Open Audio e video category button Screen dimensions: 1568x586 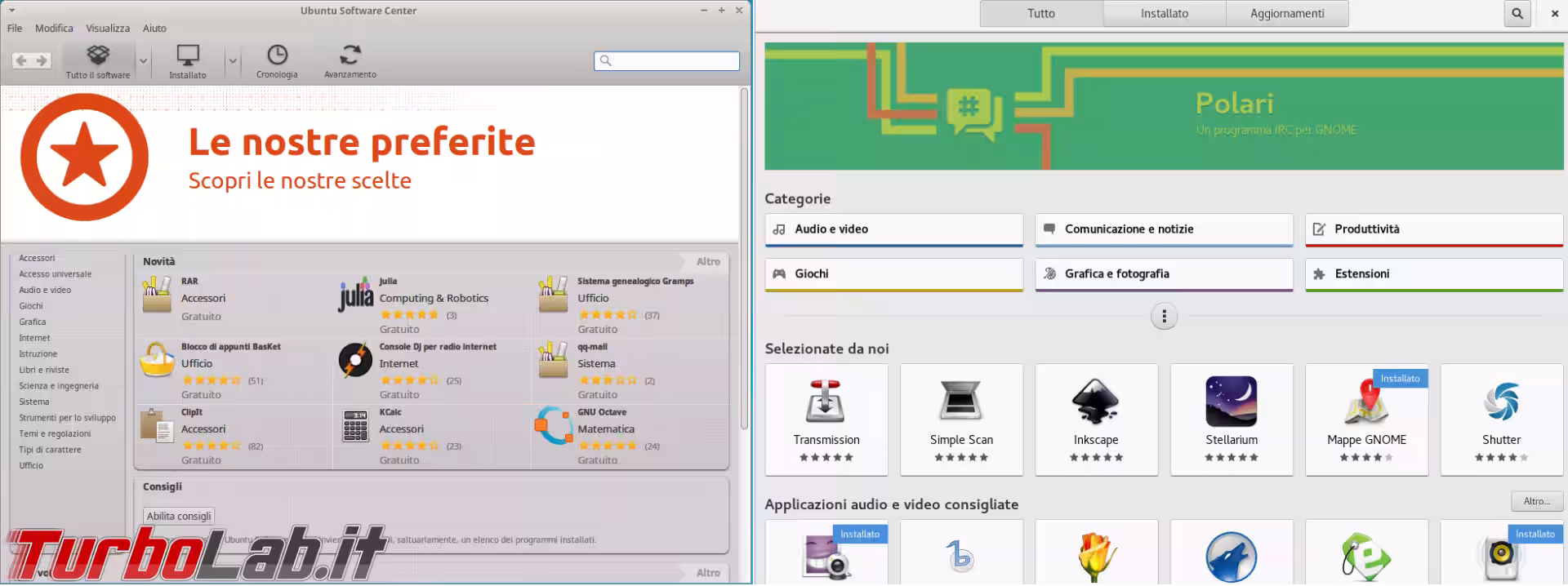(894, 229)
